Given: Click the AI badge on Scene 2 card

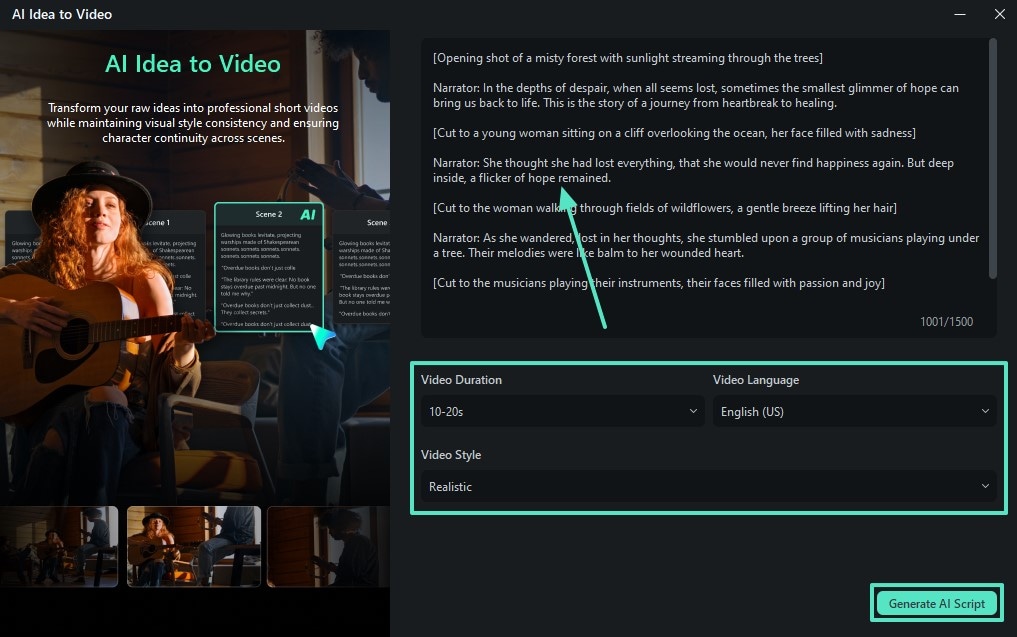Looking at the screenshot, I should click(x=308, y=214).
